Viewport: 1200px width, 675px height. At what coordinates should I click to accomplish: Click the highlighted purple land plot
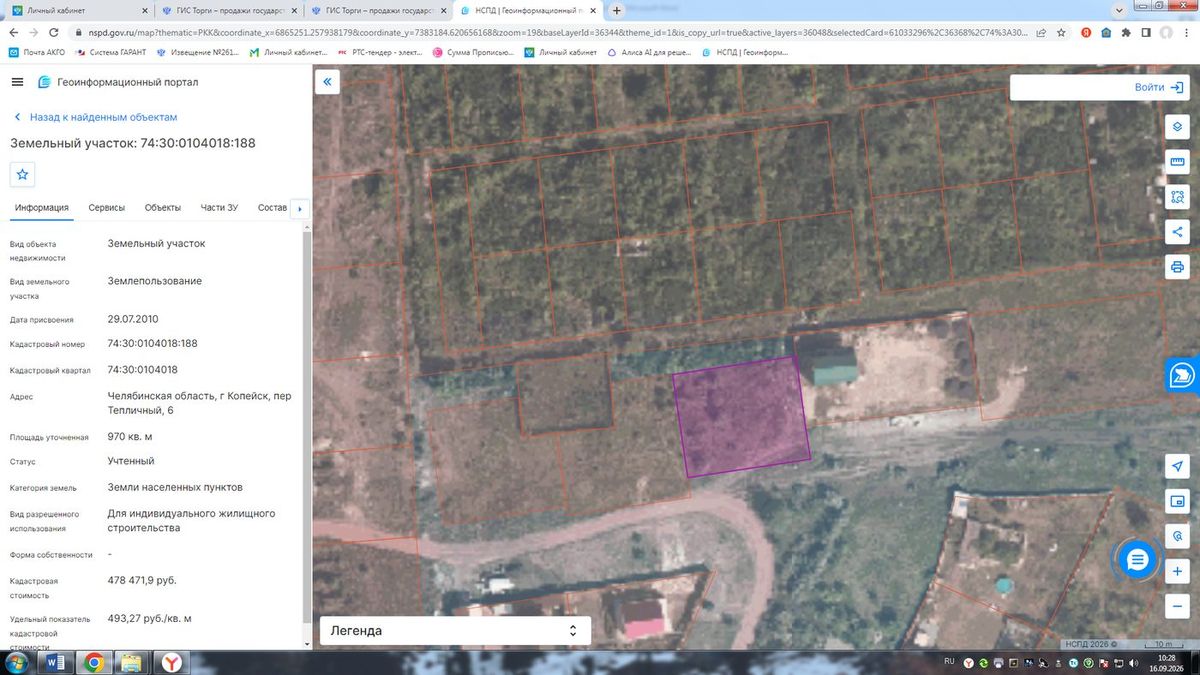coord(741,415)
